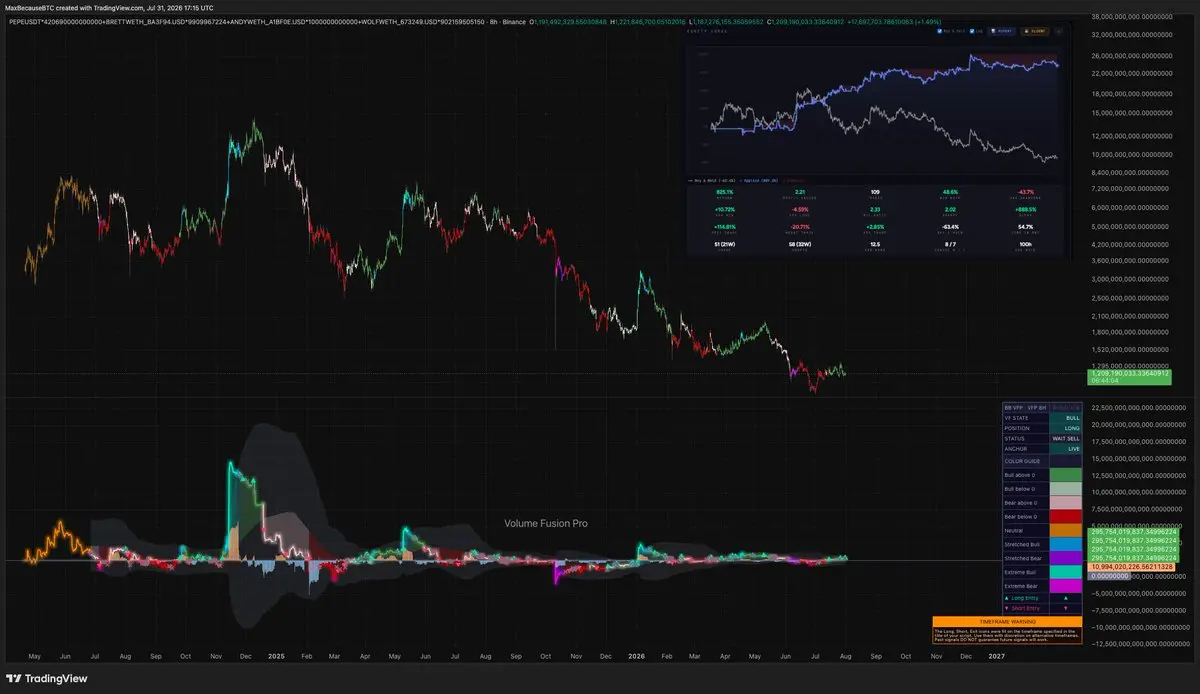Click the red Bear below 0 swatch
Screen dimensions: 1200x694
click(x=1066, y=516)
